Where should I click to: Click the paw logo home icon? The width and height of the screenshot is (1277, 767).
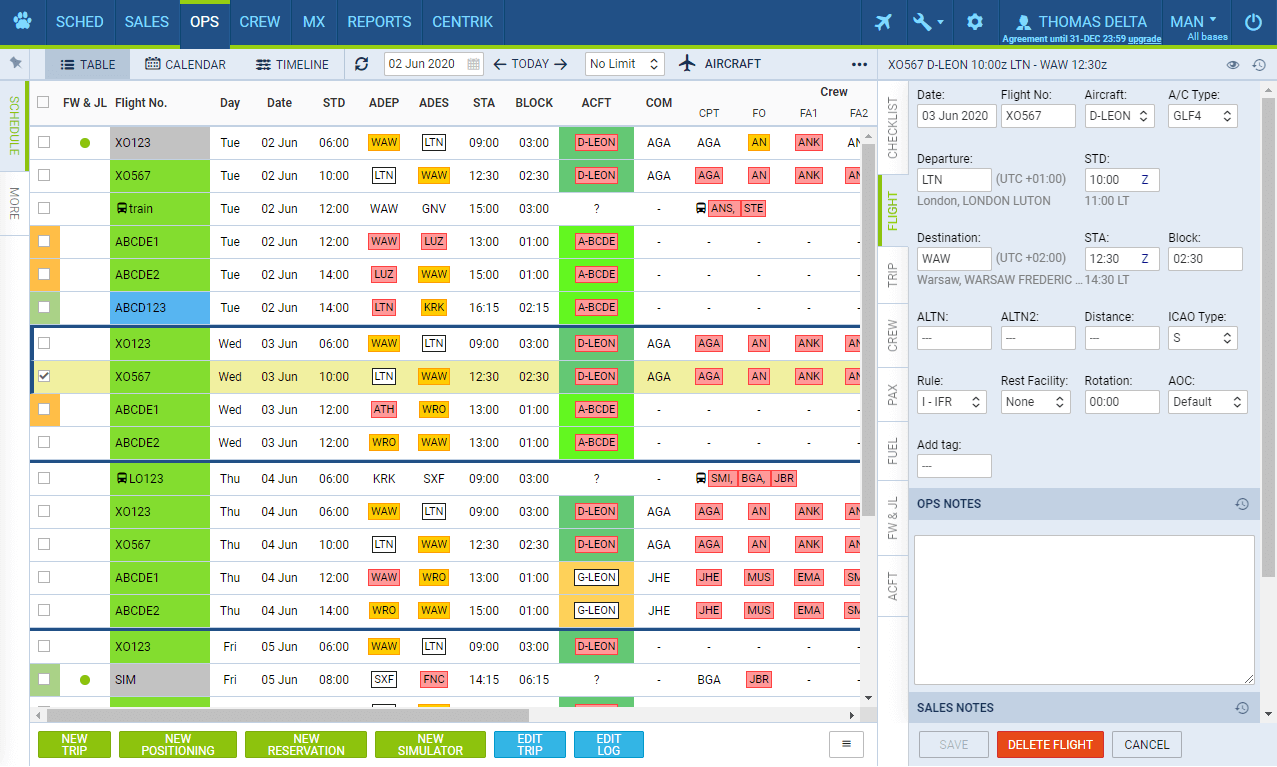pos(22,22)
